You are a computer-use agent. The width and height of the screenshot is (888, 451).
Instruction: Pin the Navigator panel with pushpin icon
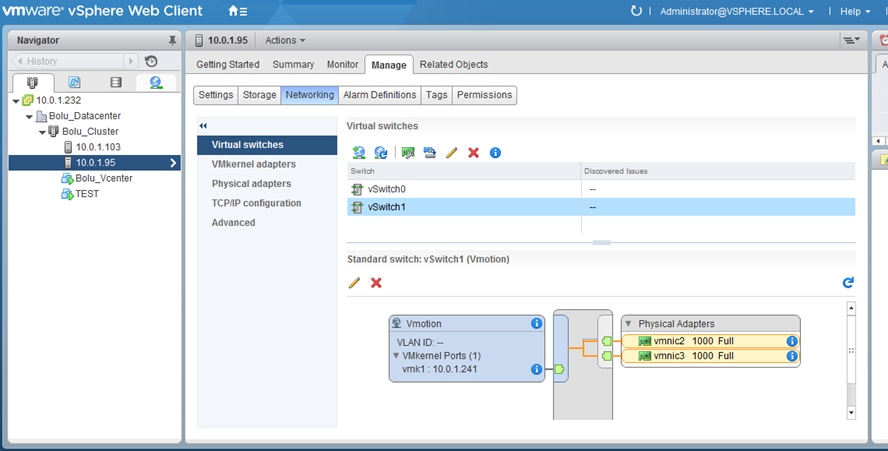(172, 40)
